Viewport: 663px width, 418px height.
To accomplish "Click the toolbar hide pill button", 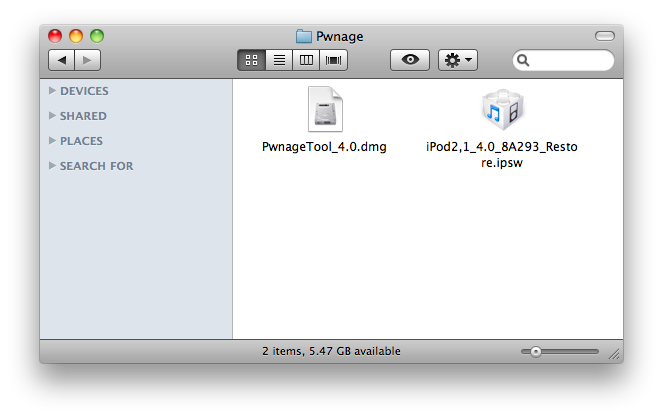I will point(603,36).
